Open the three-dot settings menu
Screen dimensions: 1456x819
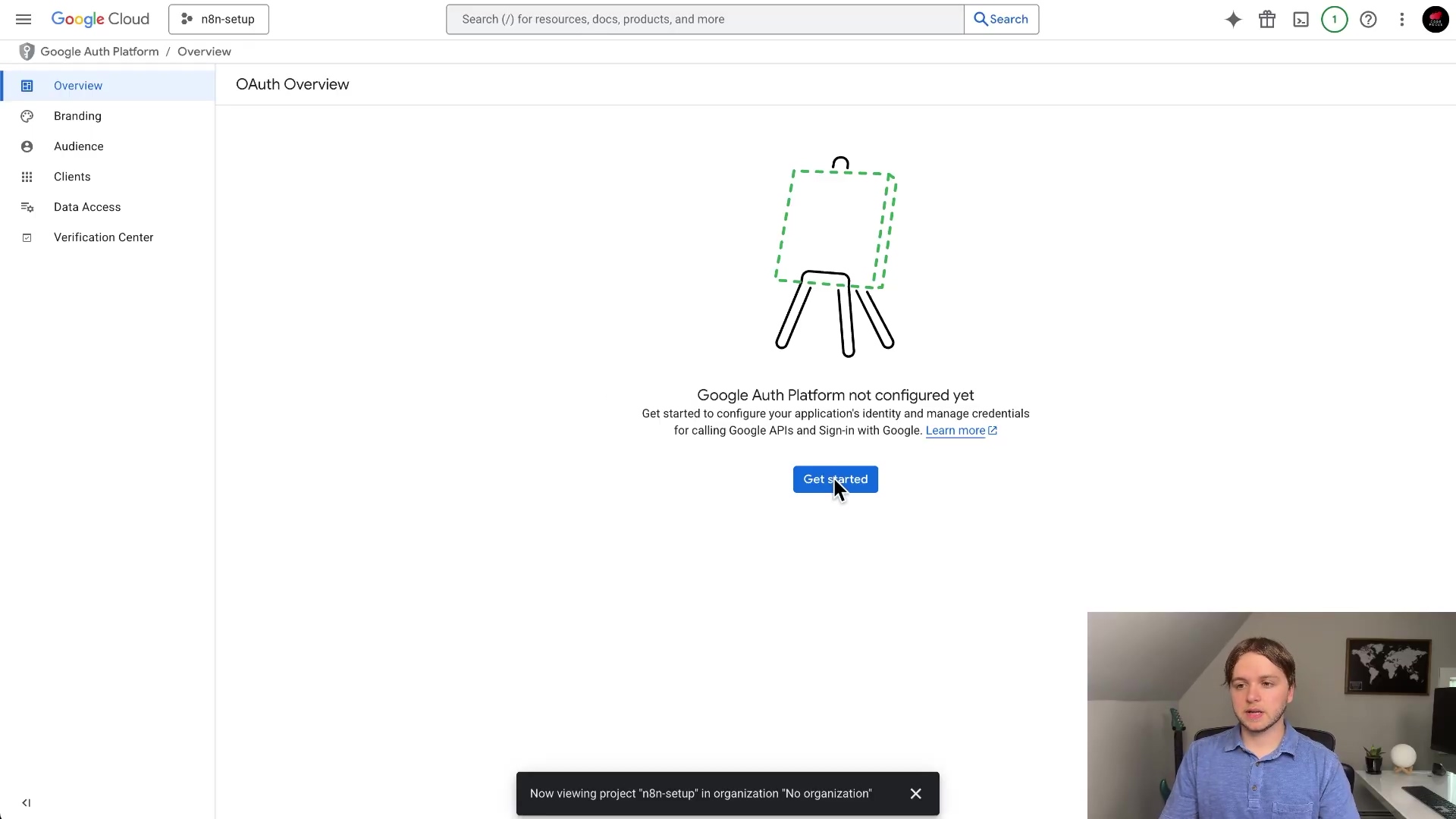[x=1401, y=20]
